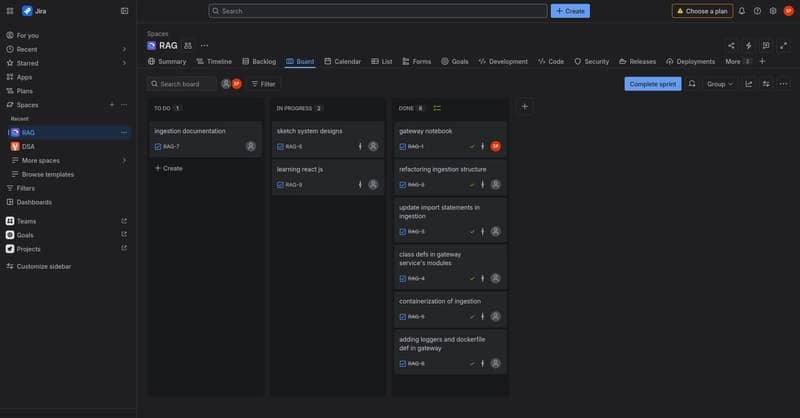Open the dots menu on RAG sidebar item

click(x=124, y=132)
